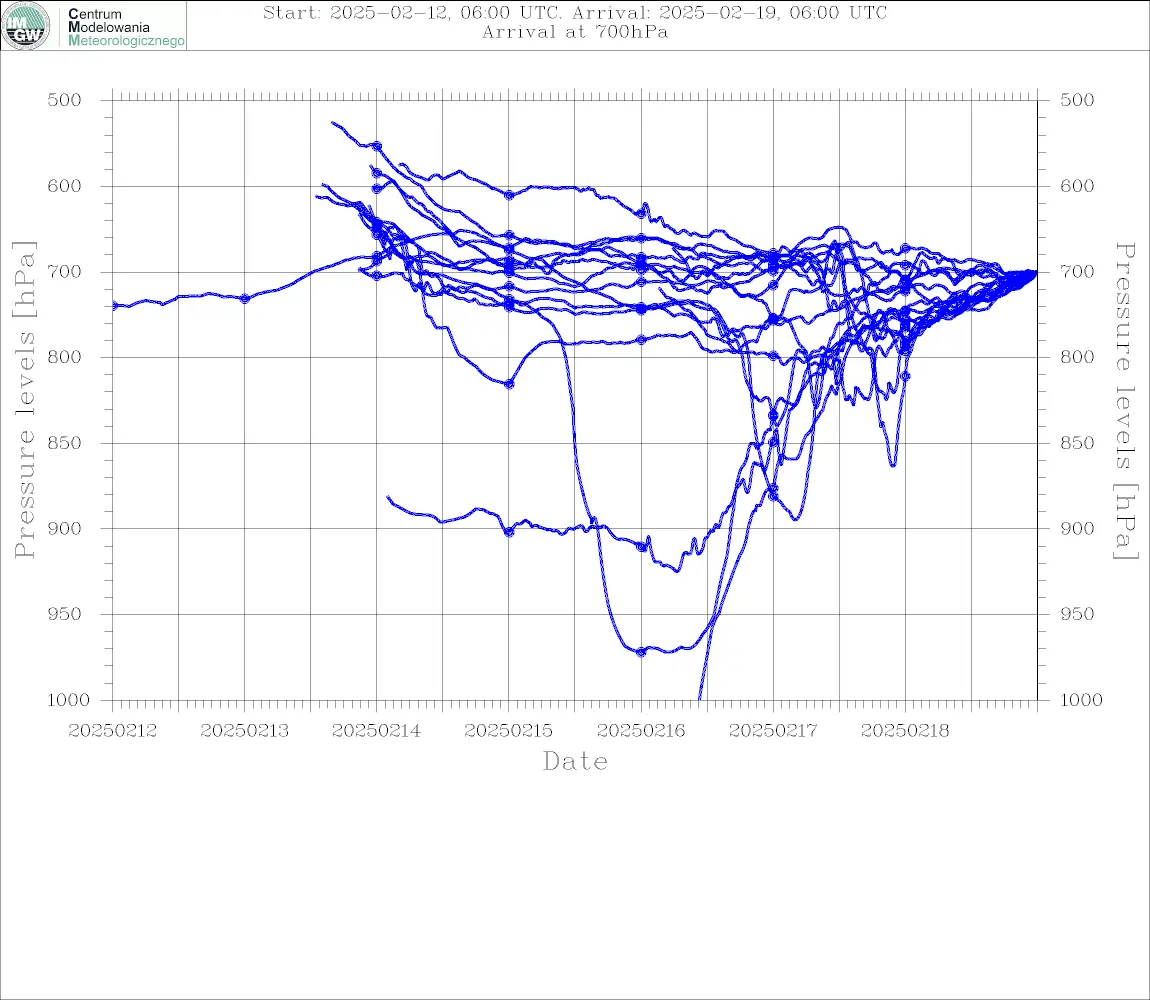
Task: Click the left 'Pressure levels [hPa]' axis title
Action: pos(24,400)
